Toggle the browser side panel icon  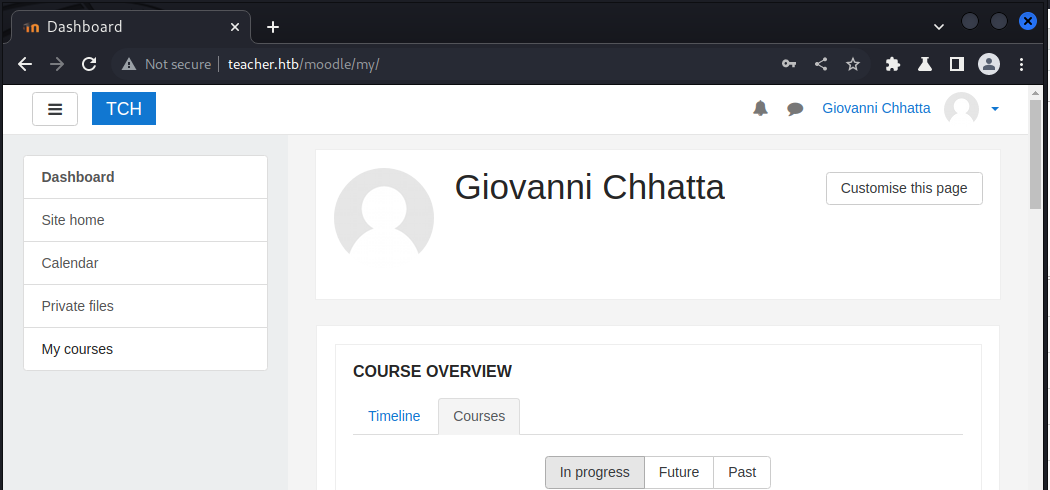pyautogui.click(x=957, y=64)
